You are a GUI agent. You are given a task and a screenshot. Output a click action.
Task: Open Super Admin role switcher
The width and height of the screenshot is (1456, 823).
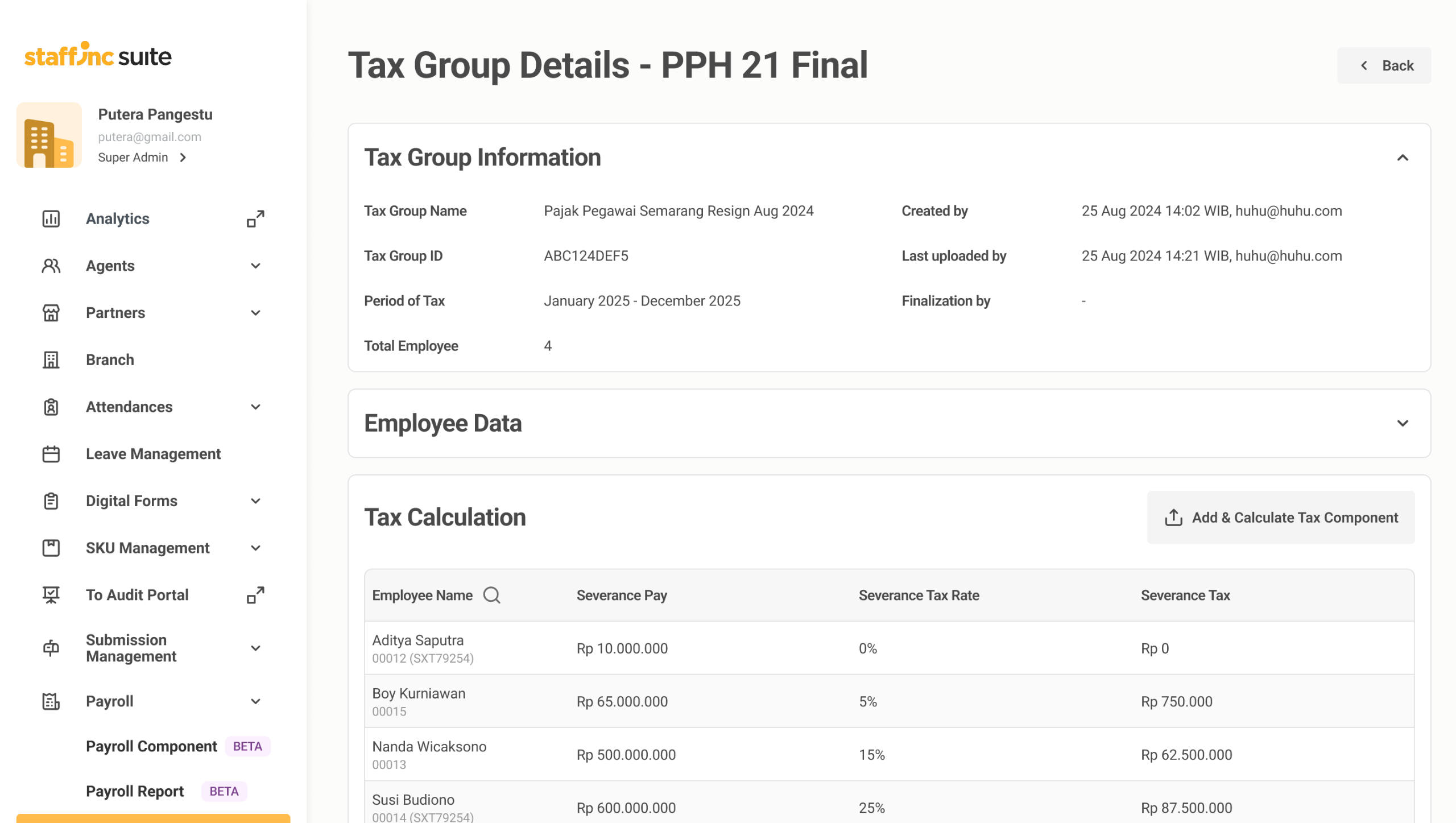(x=142, y=158)
